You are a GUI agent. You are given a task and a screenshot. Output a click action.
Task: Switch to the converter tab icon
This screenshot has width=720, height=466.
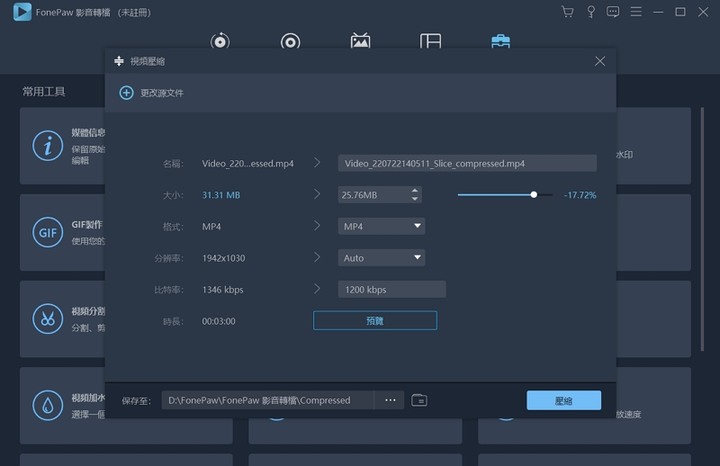tap(220, 41)
